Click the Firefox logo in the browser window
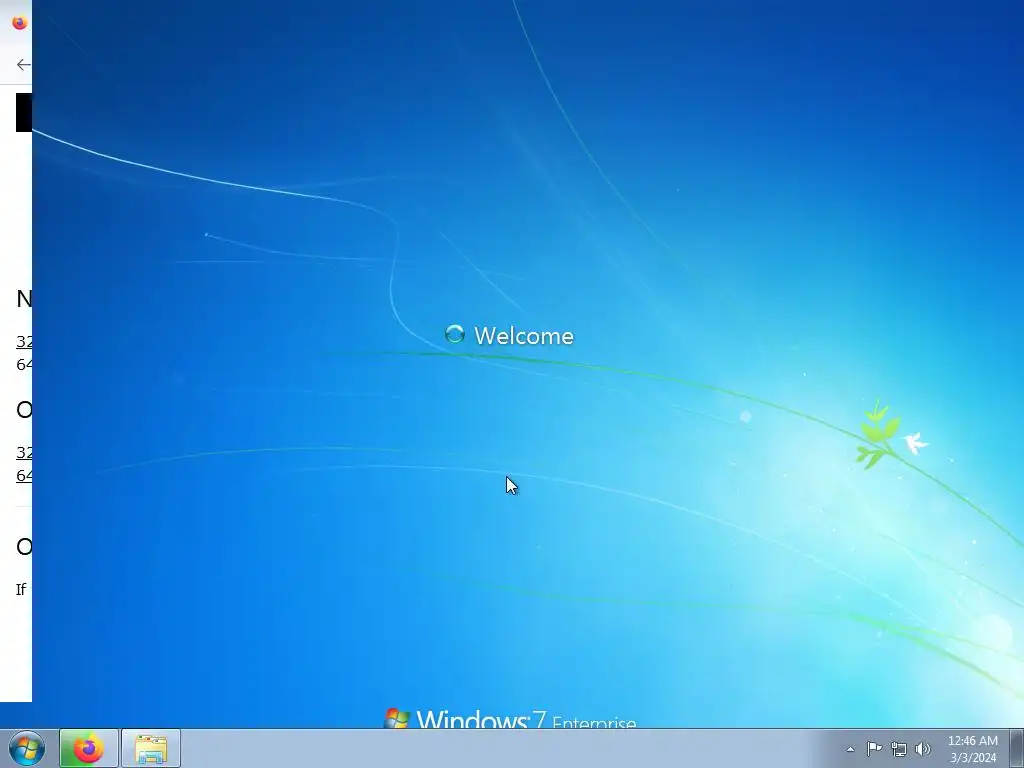1024x768 pixels. [x=20, y=23]
